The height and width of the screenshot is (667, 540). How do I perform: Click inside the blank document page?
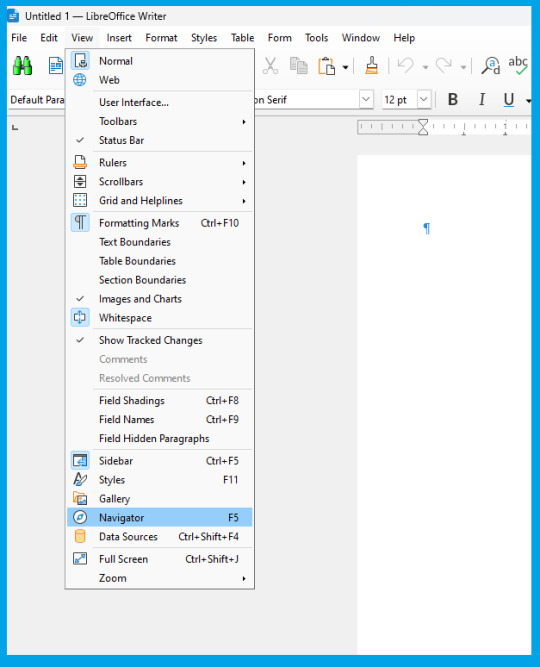(x=444, y=404)
